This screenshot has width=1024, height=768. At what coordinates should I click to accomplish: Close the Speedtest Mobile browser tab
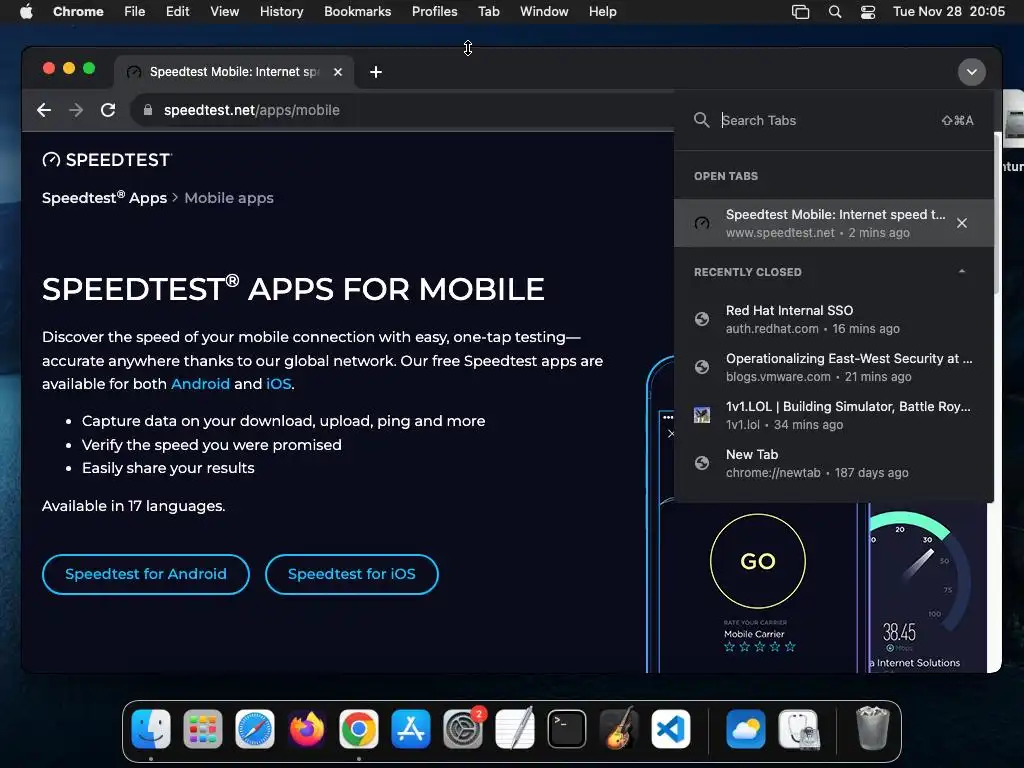coord(338,72)
